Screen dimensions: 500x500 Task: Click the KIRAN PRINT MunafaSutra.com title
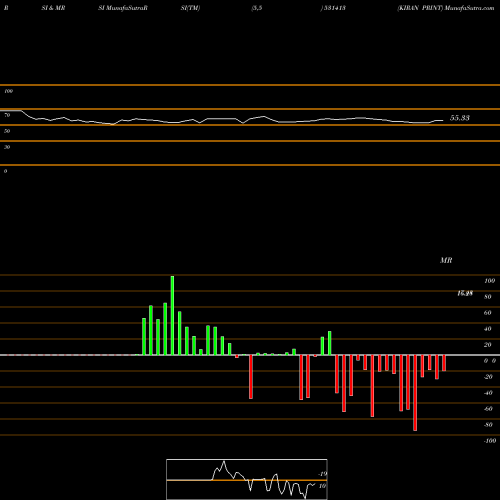pos(446,8)
